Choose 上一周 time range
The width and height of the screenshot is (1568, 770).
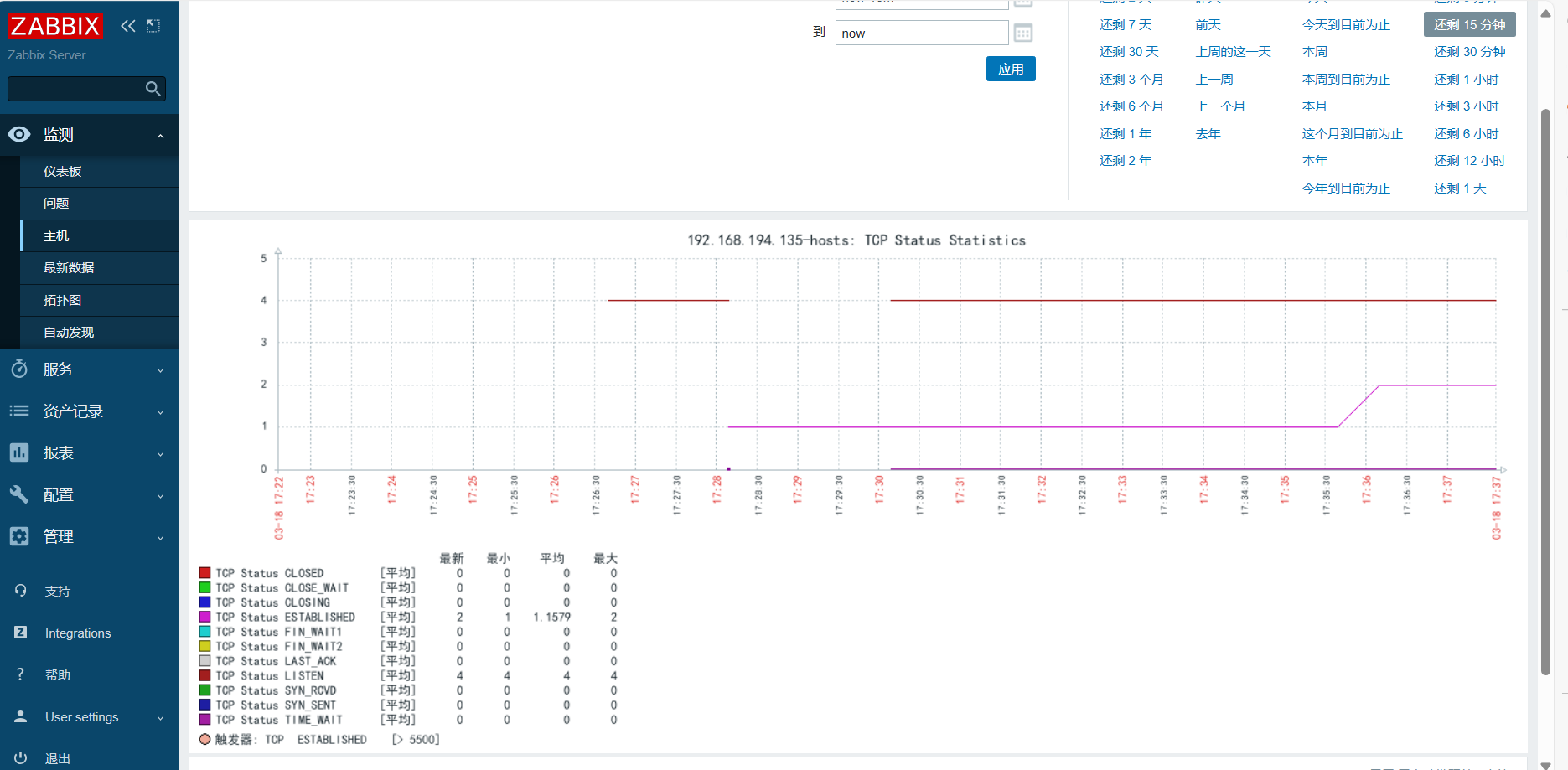(x=1214, y=80)
